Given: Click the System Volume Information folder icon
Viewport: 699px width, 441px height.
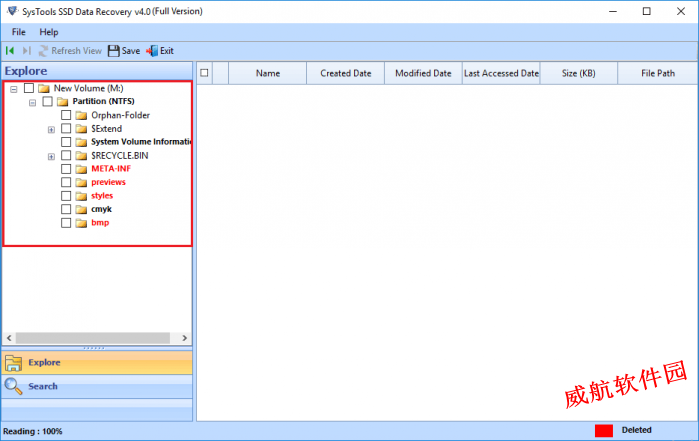Looking at the screenshot, I should [x=81, y=142].
